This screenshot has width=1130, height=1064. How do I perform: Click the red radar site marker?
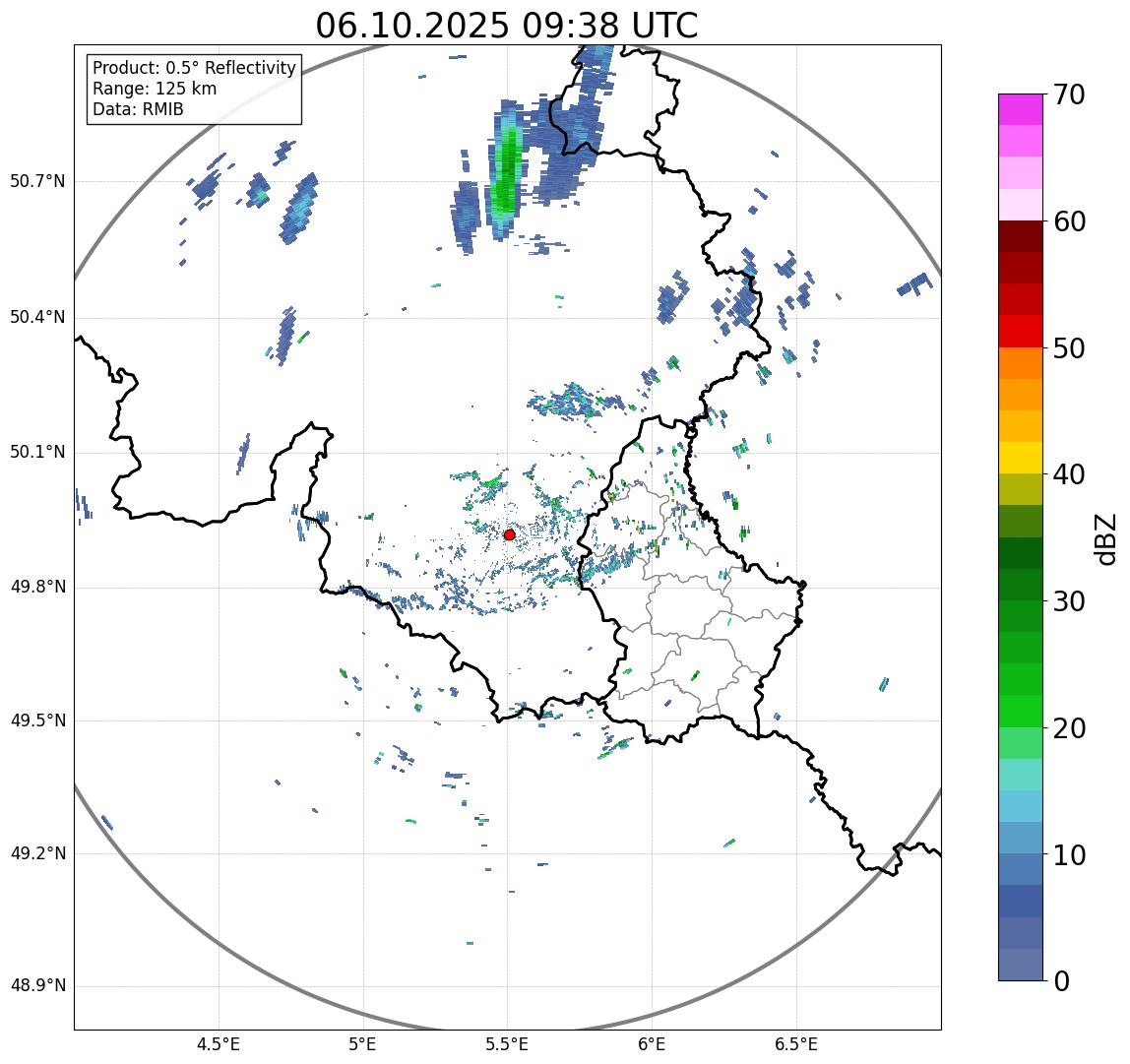click(x=510, y=534)
